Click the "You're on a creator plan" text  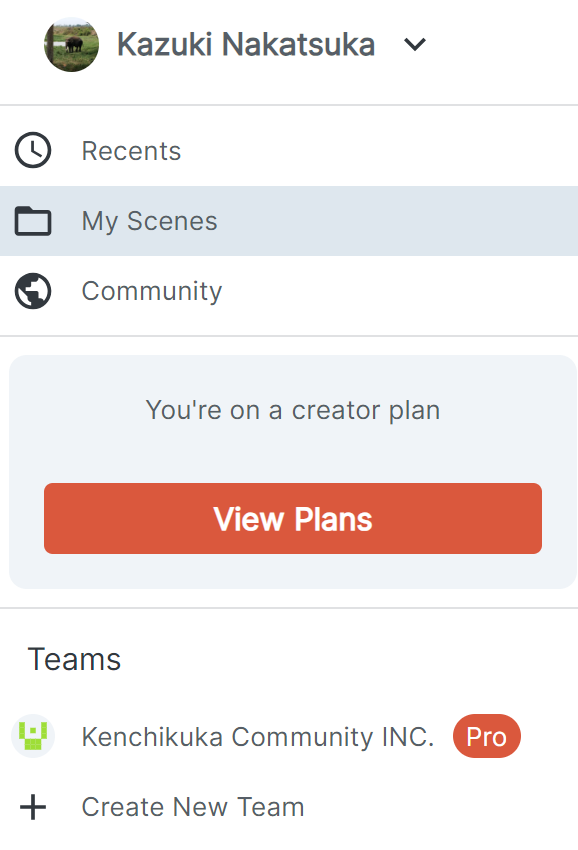[293, 410]
